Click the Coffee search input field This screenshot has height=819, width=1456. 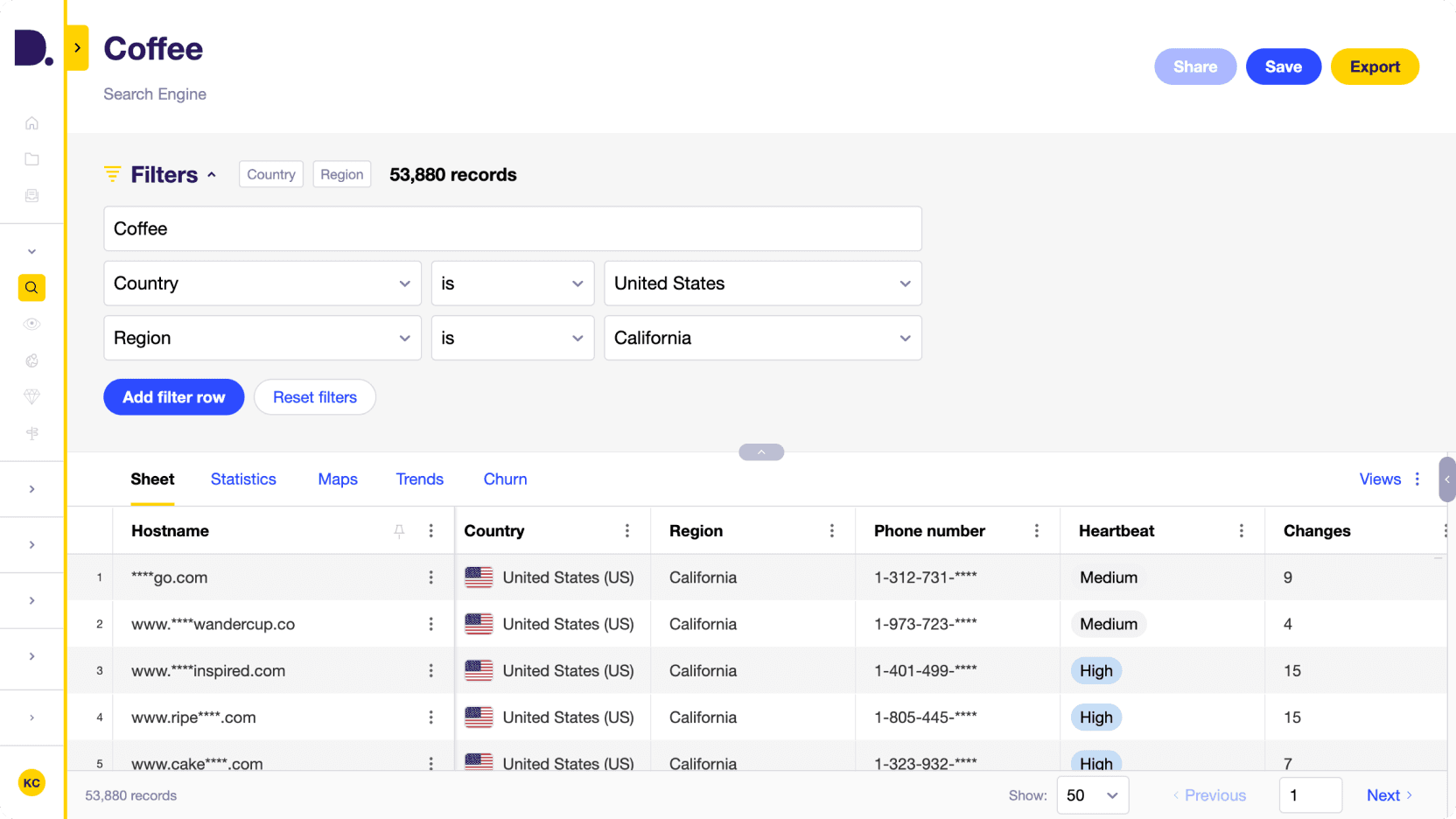(512, 229)
